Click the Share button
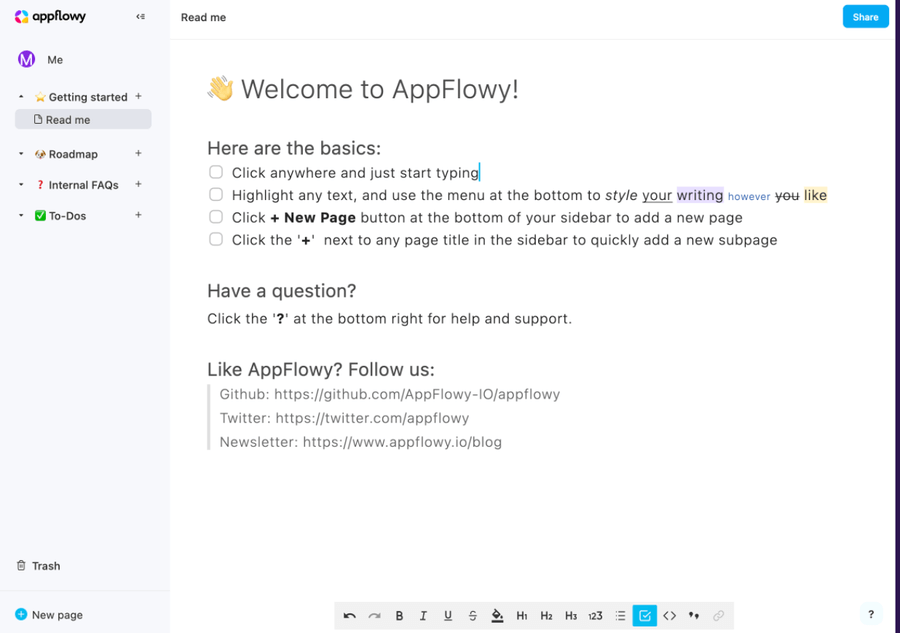The height and width of the screenshot is (633, 900). click(865, 17)
